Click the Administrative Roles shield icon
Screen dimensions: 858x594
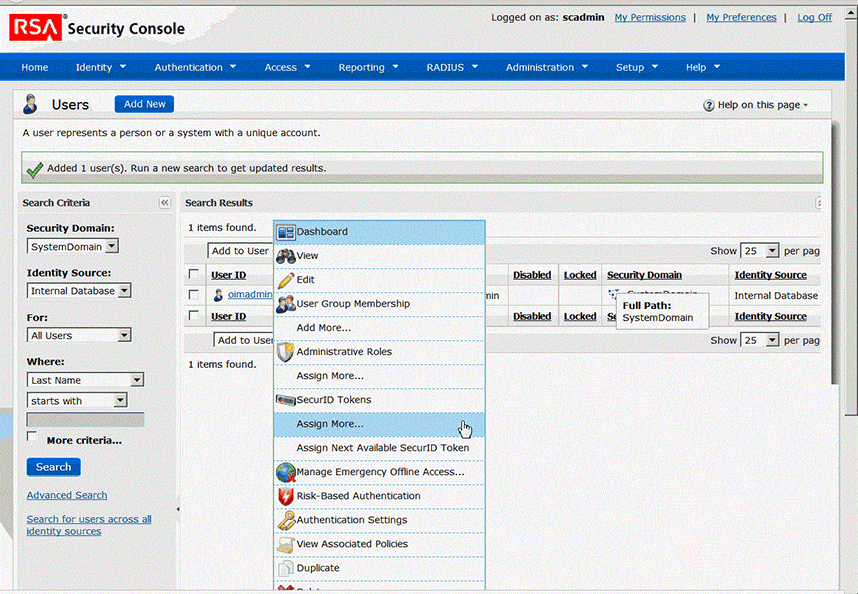(285, 352)
